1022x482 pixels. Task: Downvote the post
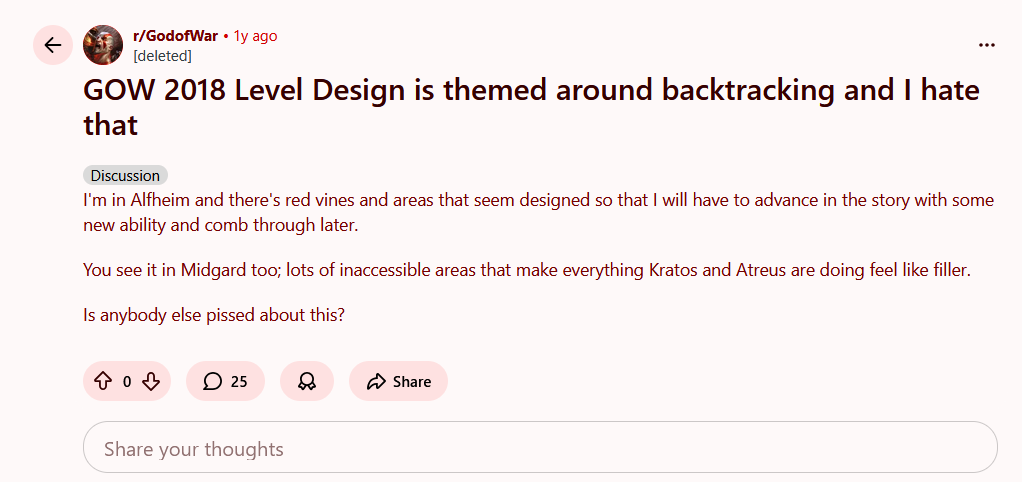click(x=151, y=381)
